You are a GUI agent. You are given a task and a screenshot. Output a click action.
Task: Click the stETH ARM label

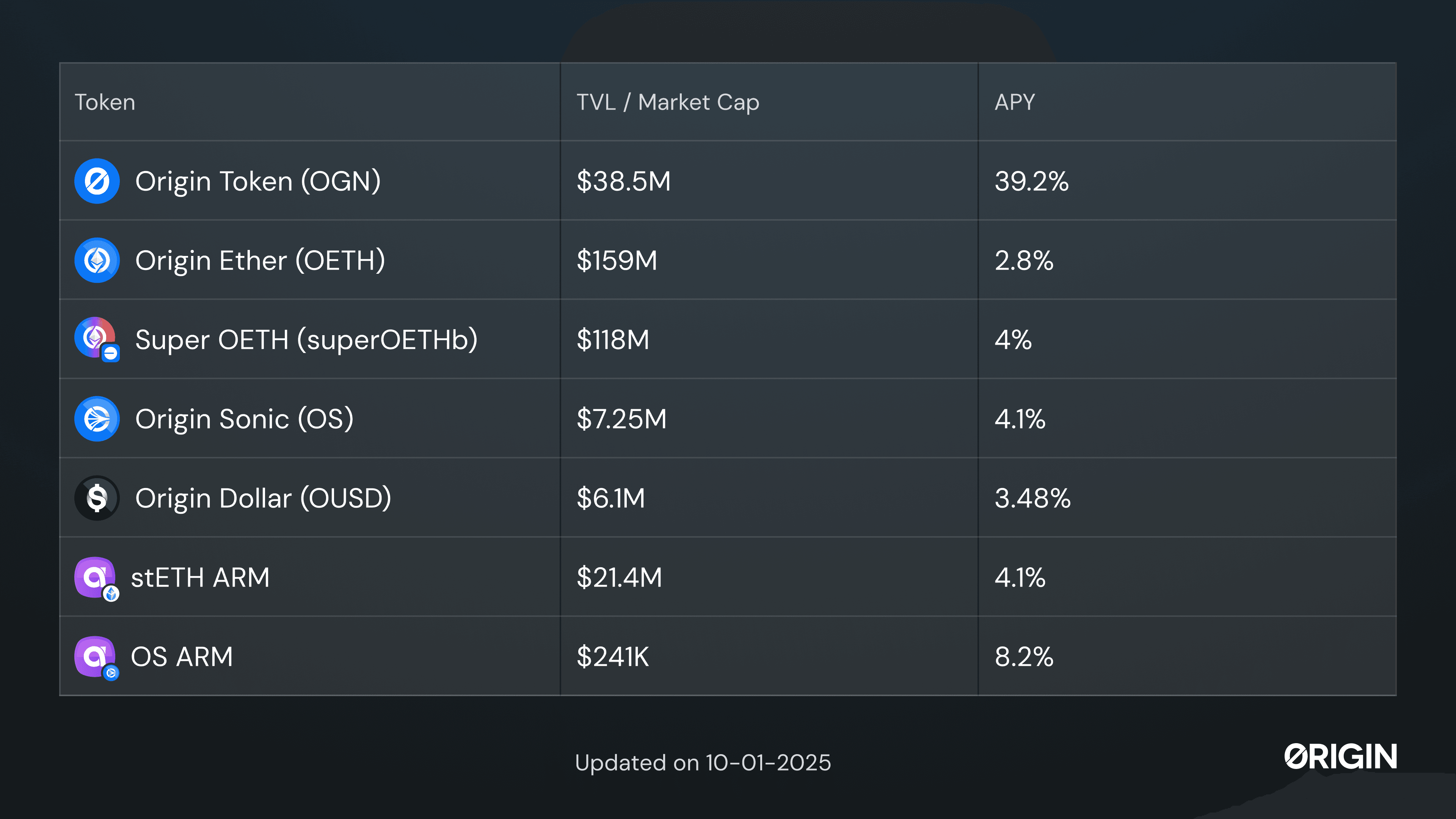pyautogui.click(x=200, y=577)
